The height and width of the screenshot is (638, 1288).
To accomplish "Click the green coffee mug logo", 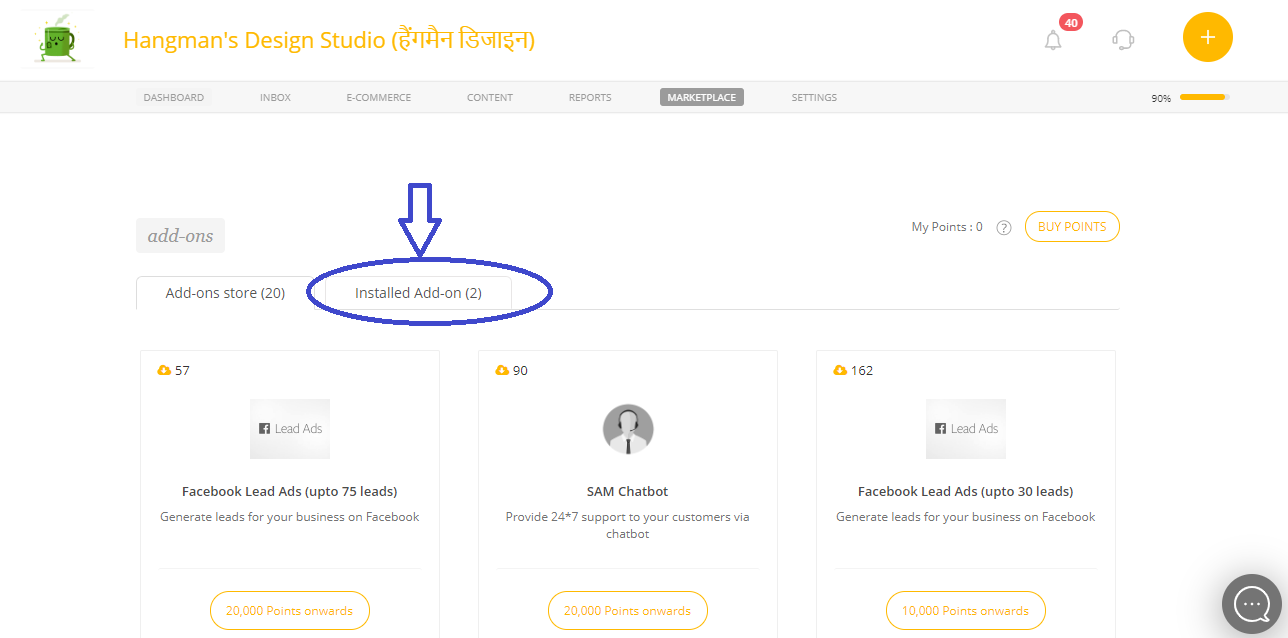I will (58, 39).
